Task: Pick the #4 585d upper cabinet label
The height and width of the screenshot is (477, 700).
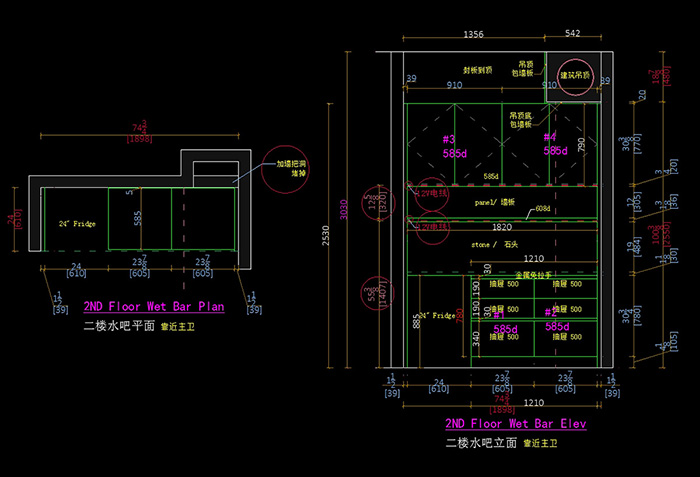Action: coord(555,144)
